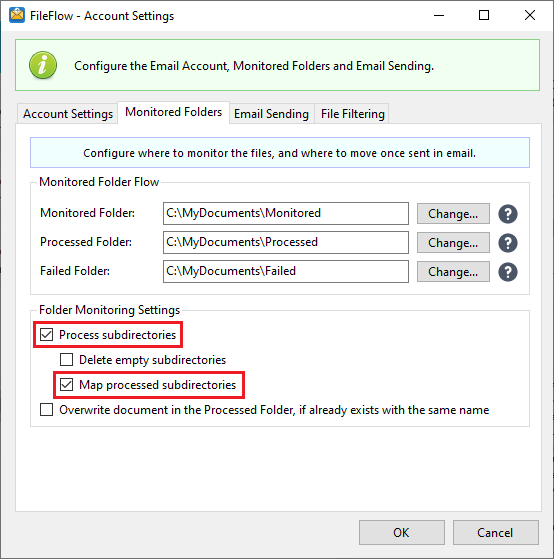
Task: Click the FileFlow app icon in title bar
Action: pyautogui.click(x=17, y=15)
